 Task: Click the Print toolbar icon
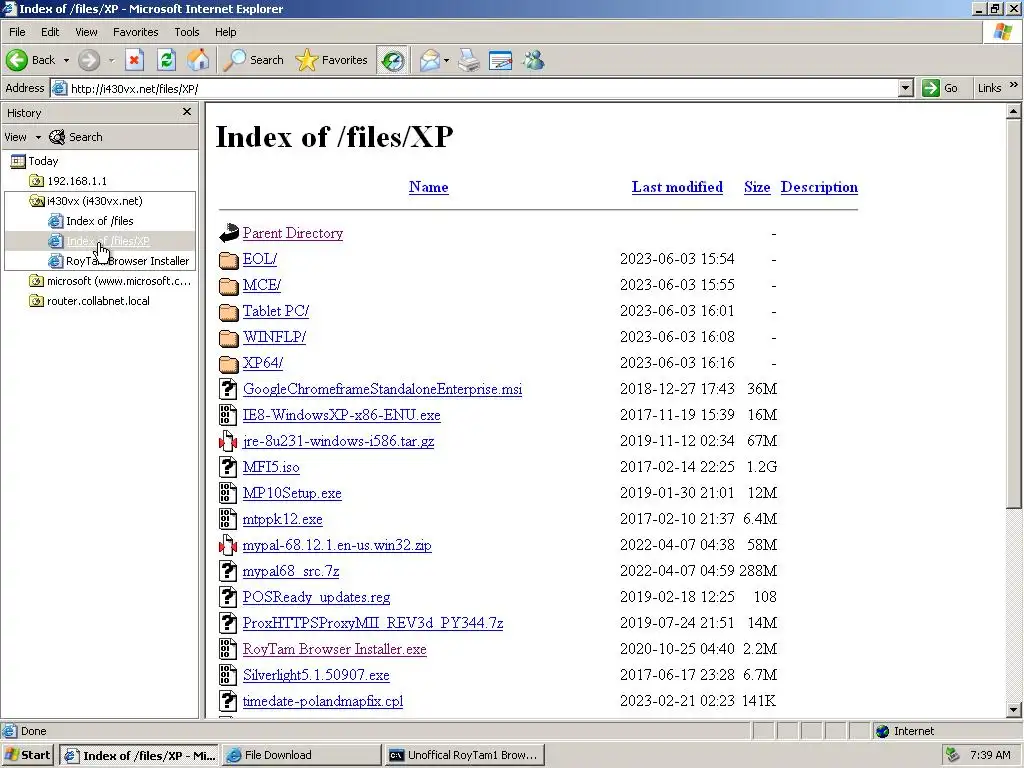click(468, 60)
